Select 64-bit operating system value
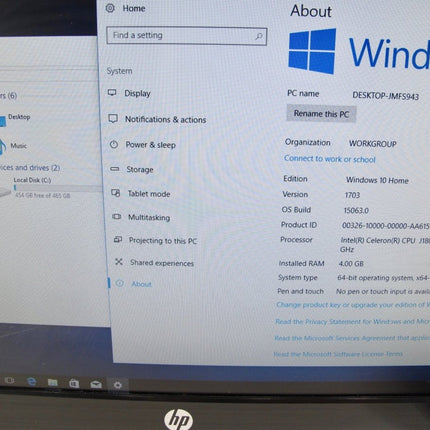This screenshot has width=430, height=430. [383, 278]
